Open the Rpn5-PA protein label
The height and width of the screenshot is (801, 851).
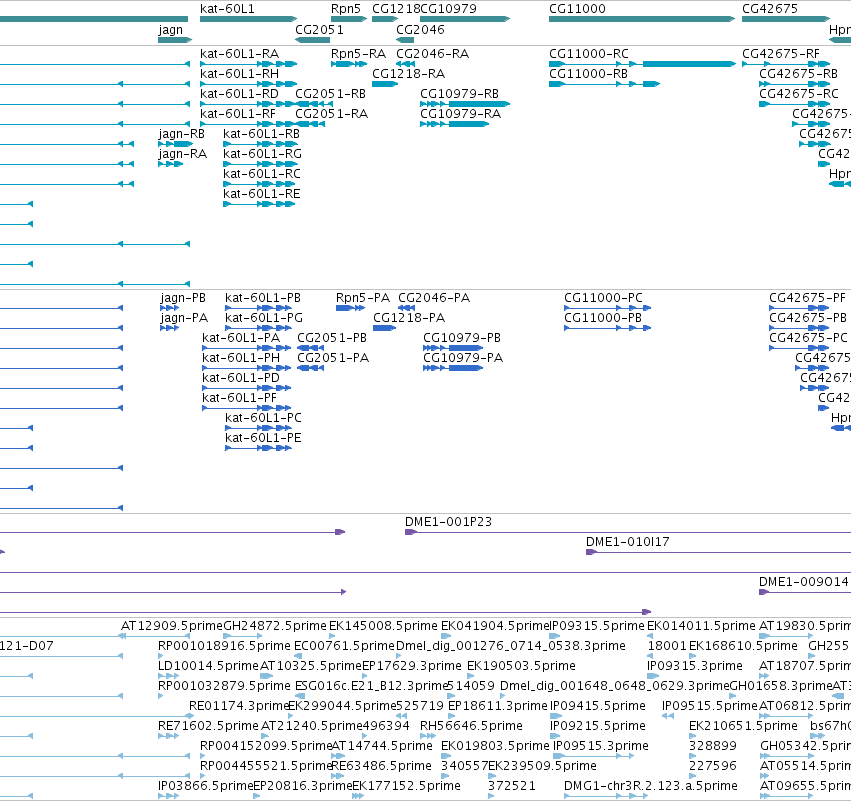pyautogui.click(x=363, y=298)
